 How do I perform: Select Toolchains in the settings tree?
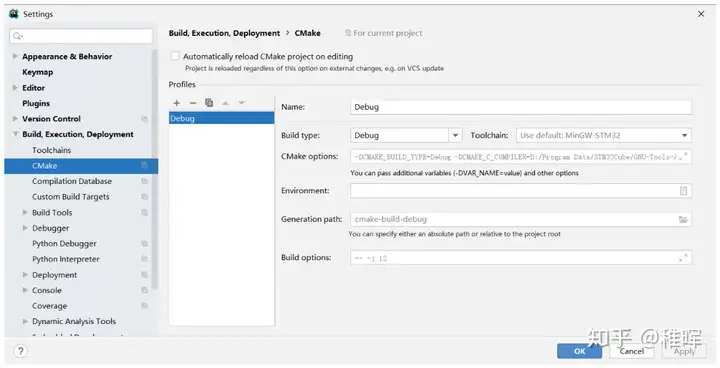click(51, 150)
